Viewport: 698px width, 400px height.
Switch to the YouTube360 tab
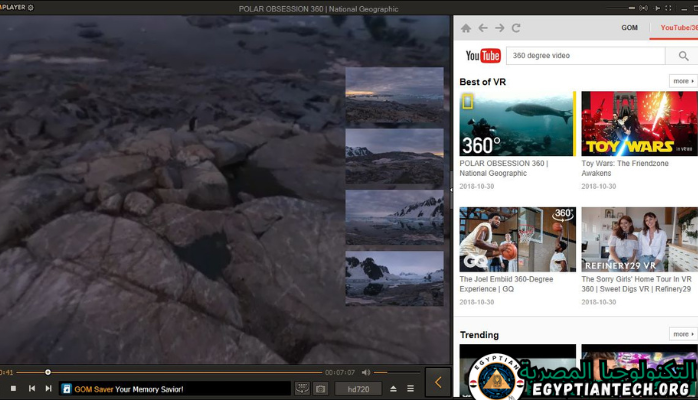click(675, 28)
